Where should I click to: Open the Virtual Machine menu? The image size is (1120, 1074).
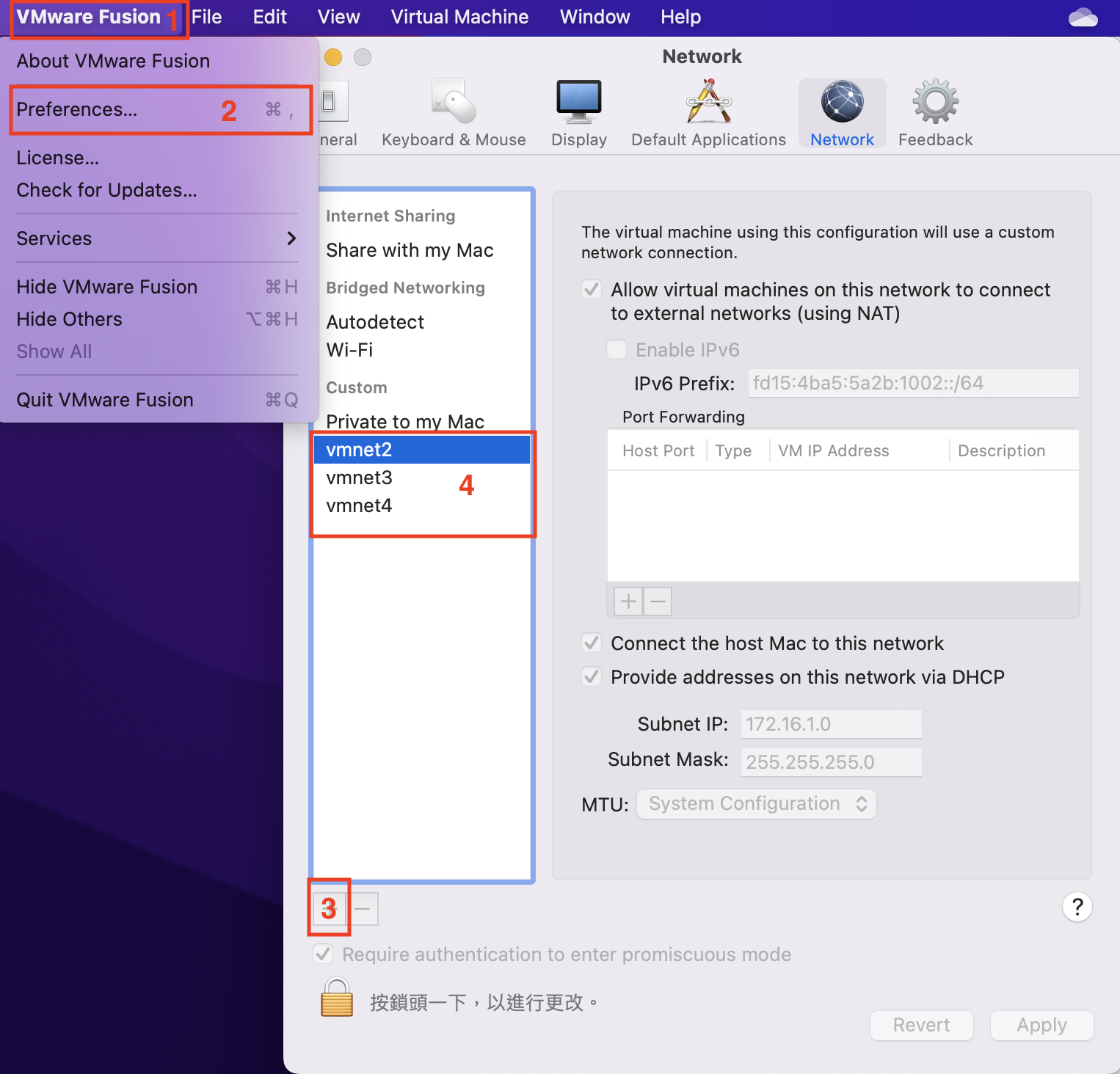pos(459,17)
